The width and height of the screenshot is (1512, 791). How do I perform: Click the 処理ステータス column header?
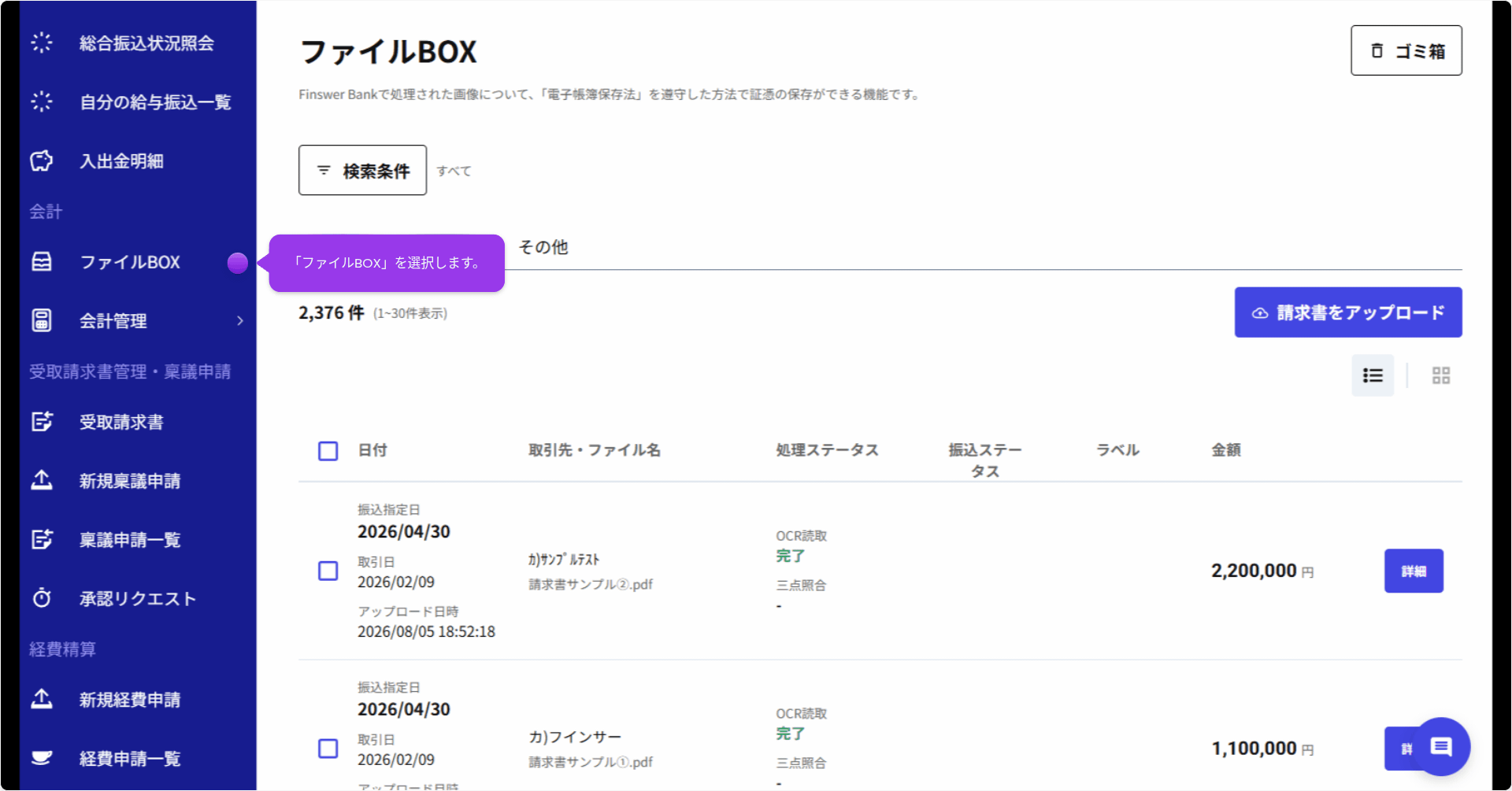(x=827, y=450)
